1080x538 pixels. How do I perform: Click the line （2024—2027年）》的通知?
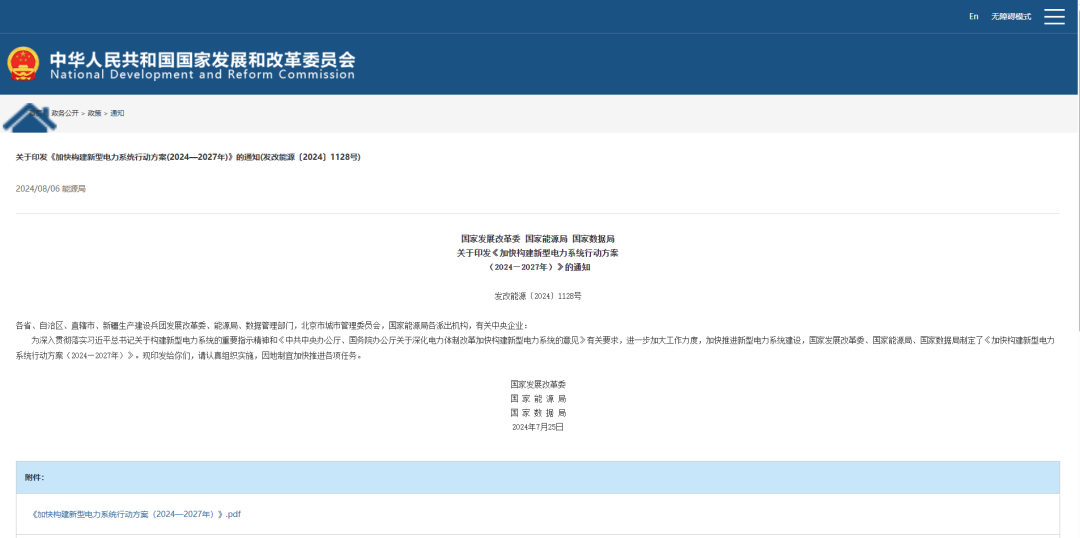pos(538,267)
